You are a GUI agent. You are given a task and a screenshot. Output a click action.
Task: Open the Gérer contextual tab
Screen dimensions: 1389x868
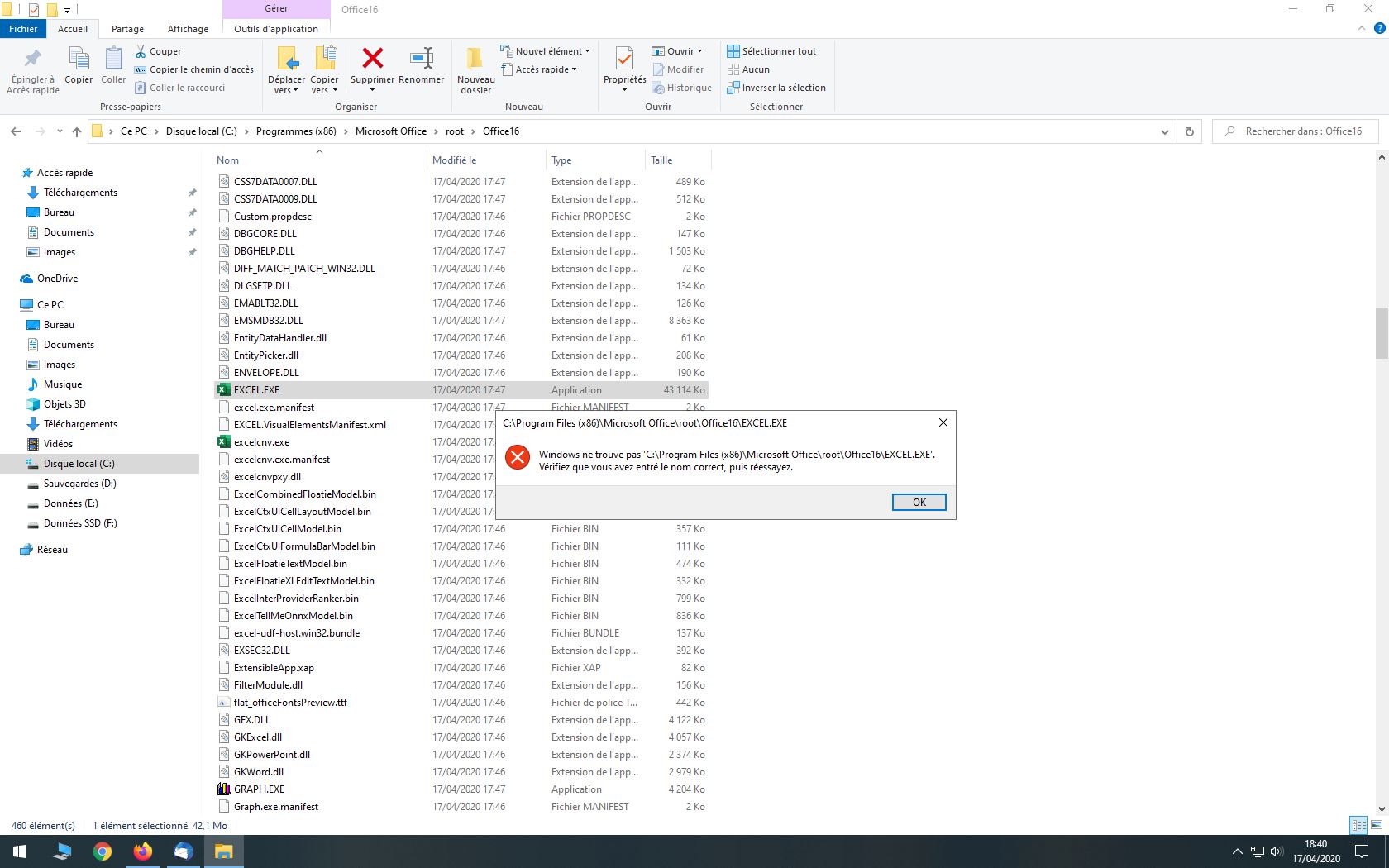point(276,9)
